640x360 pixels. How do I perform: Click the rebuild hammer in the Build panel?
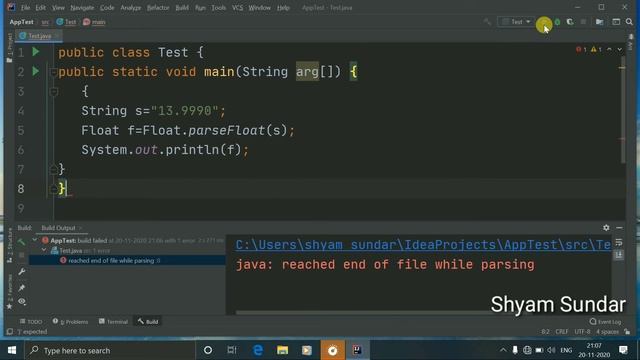[21, 242]
